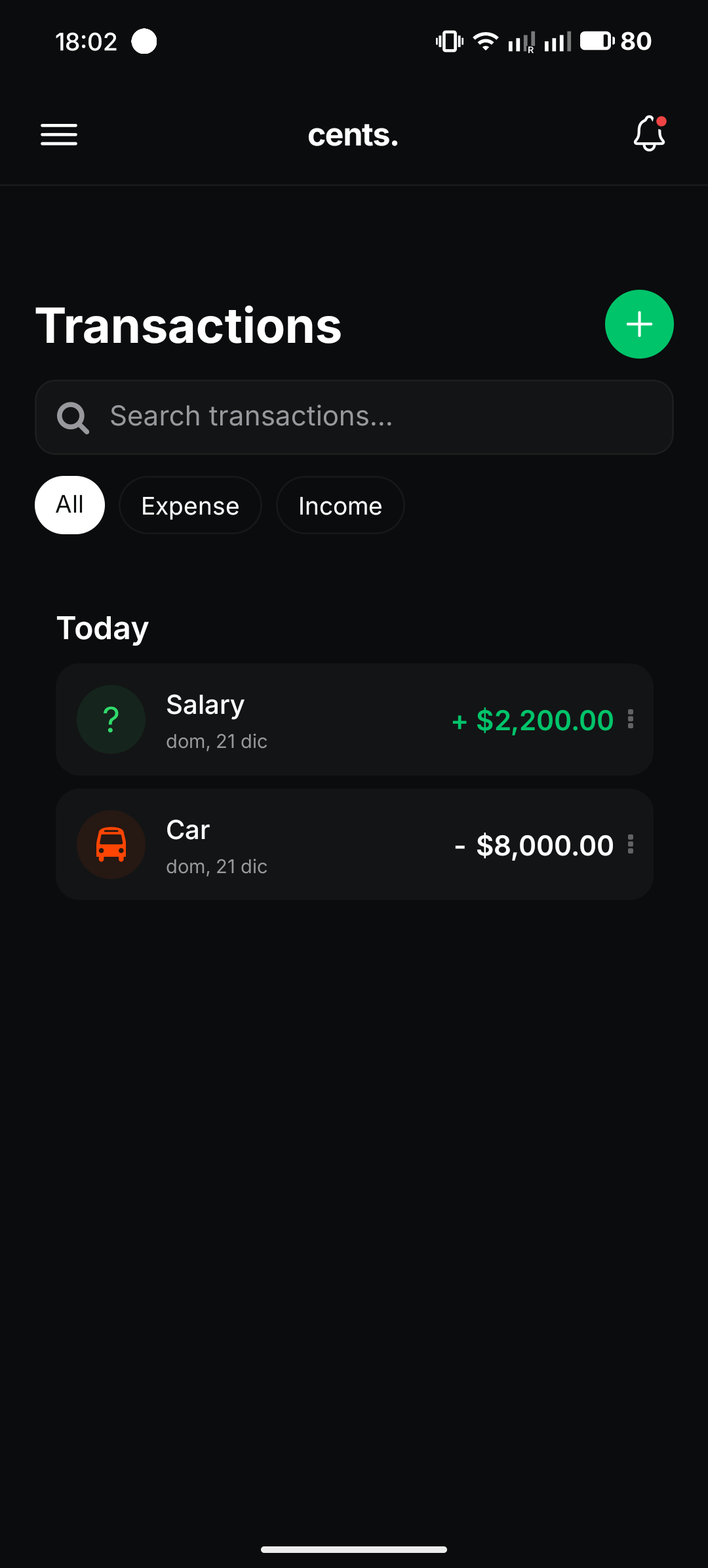Image resolution: width=708 pixels, height=1568 pixels.
Task: Open the notifications bell
Action: [649, 134]
